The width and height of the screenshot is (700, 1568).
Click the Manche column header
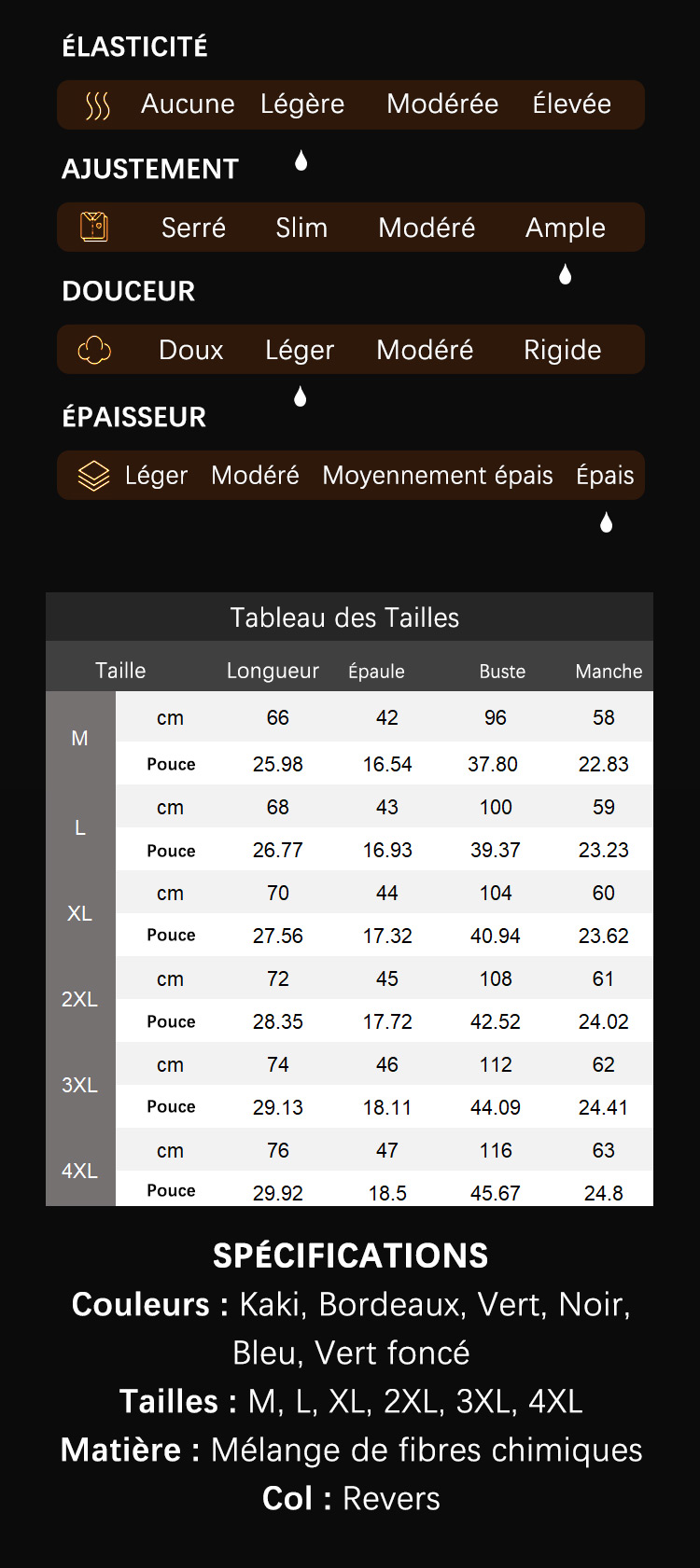click(x=609, y=671)
